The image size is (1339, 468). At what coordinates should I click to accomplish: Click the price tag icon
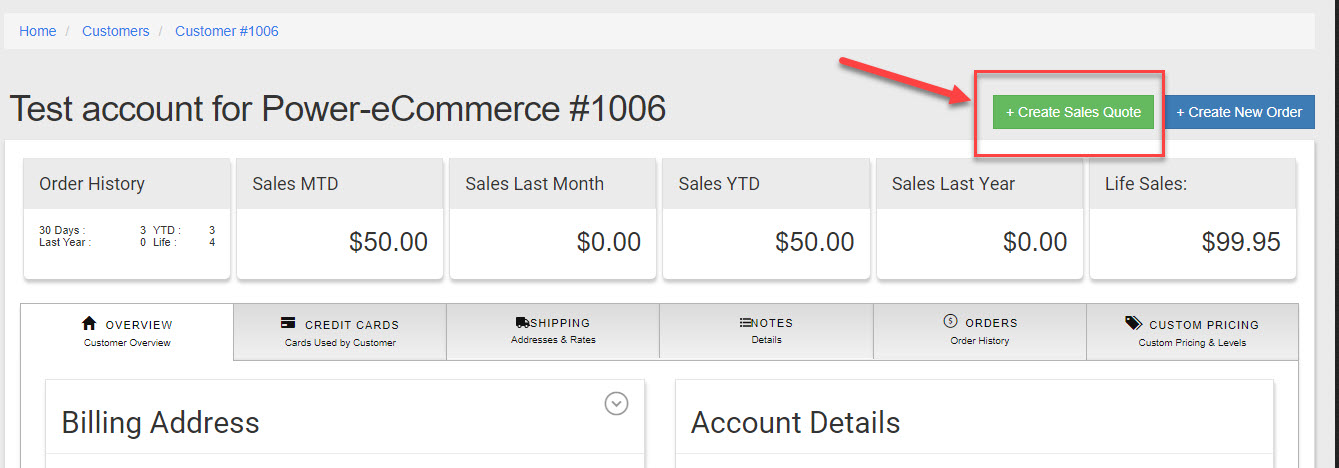coord(1133,323)
